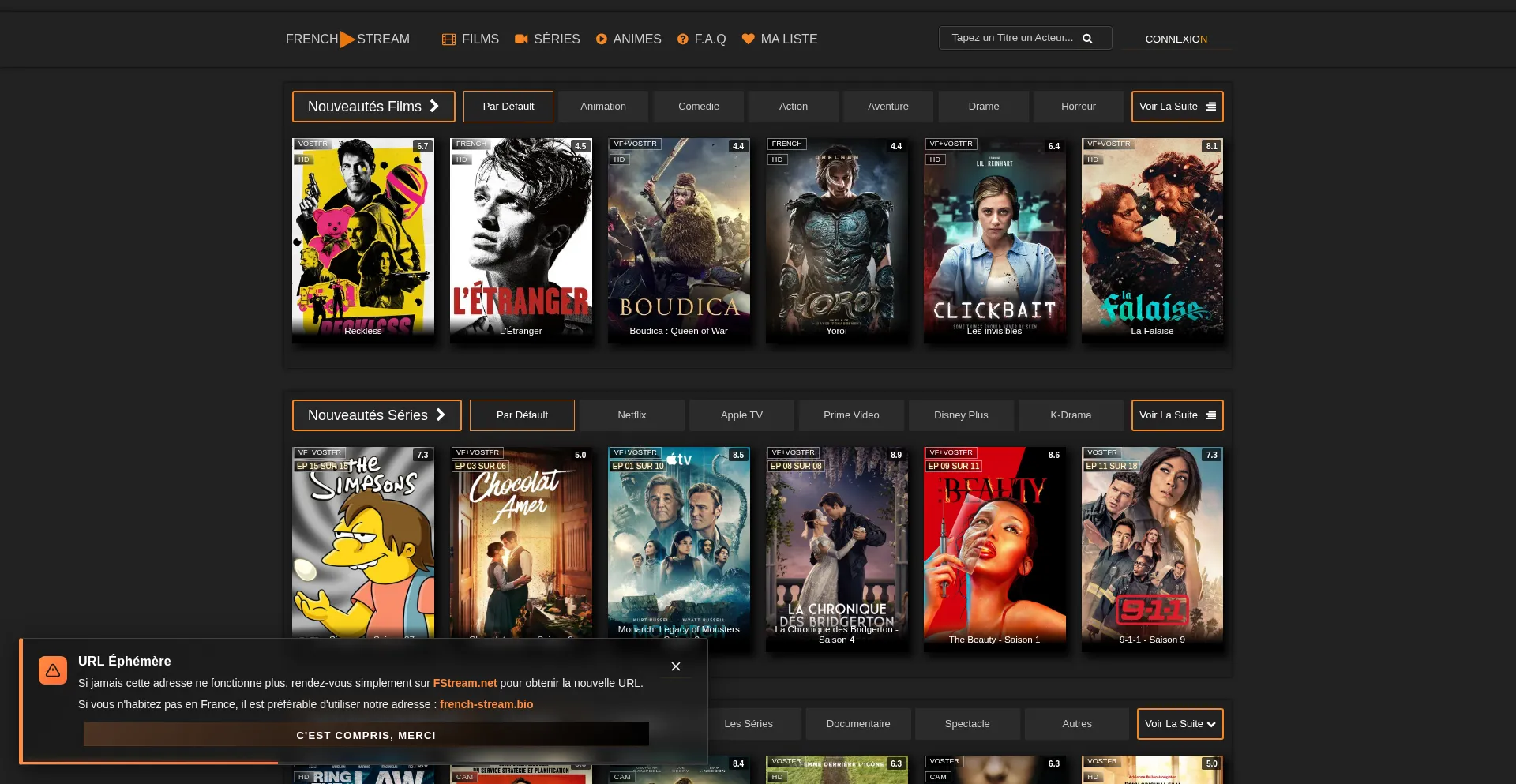Screen dimensions: 1516x784
Task: Click the chevron next to Nouveautés Séries
Action: click(x=441, y=415)
